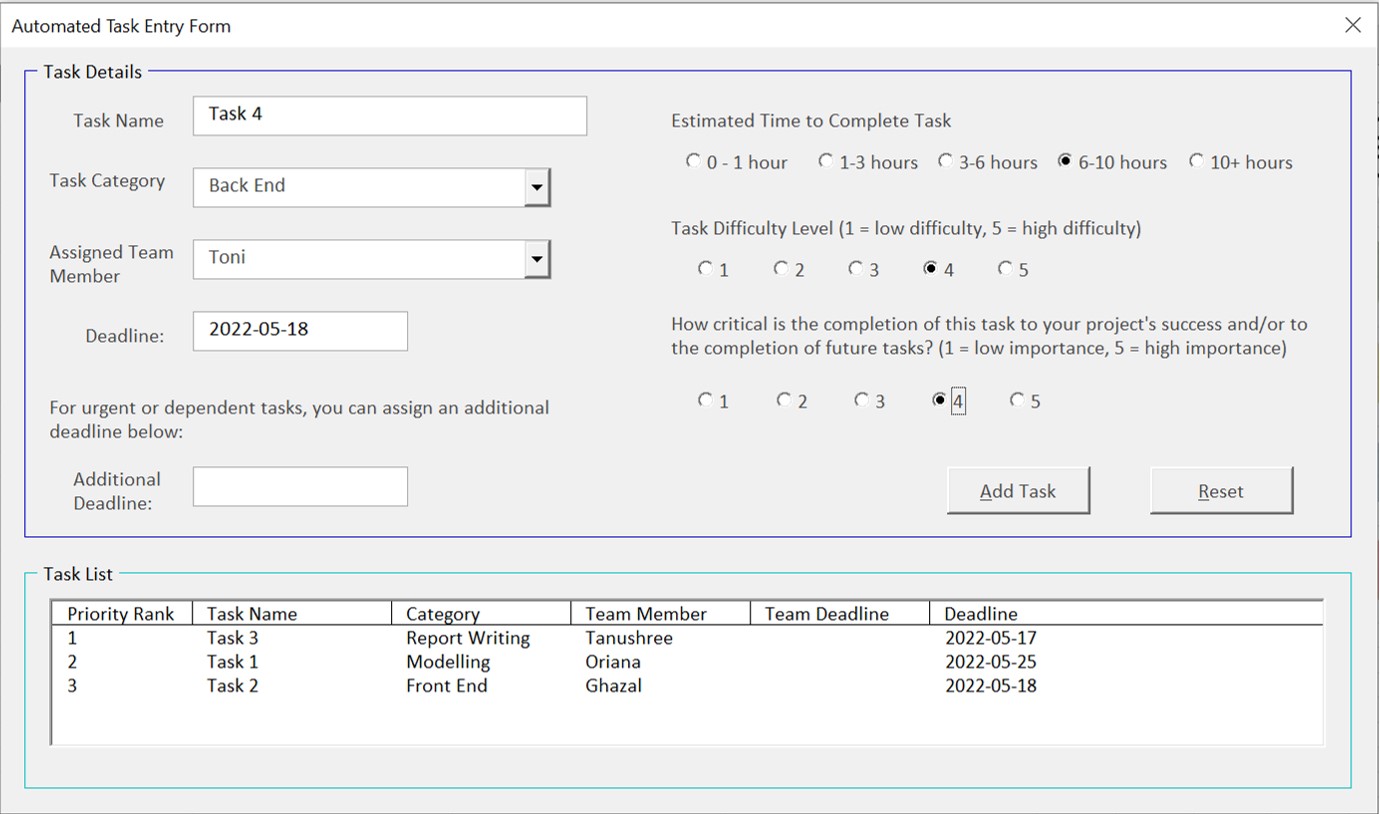This screenshot has height=814, width=1380.
Task: Click the Additional Deadline field
Action: 300,486
